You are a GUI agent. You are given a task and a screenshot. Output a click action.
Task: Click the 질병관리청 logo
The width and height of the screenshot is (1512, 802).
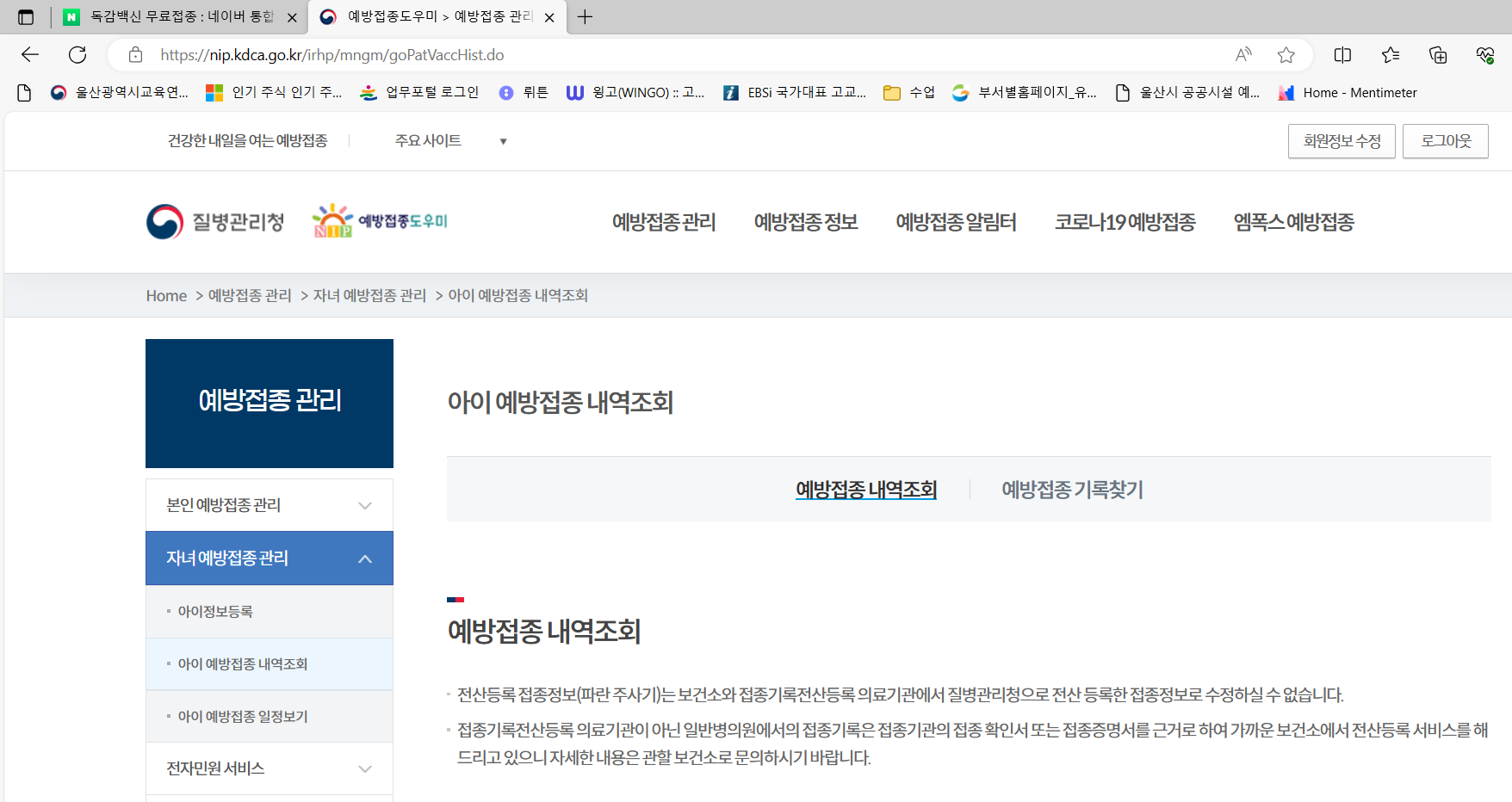(214, 221)
